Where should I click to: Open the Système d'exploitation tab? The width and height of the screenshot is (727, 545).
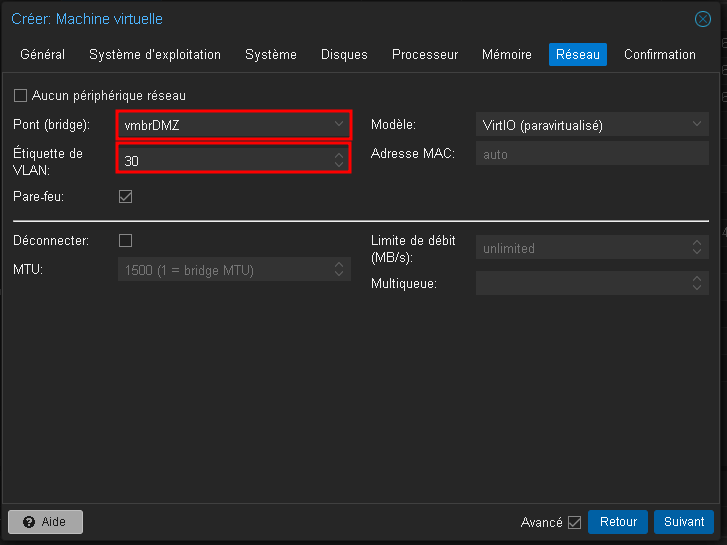coord(155,55)
